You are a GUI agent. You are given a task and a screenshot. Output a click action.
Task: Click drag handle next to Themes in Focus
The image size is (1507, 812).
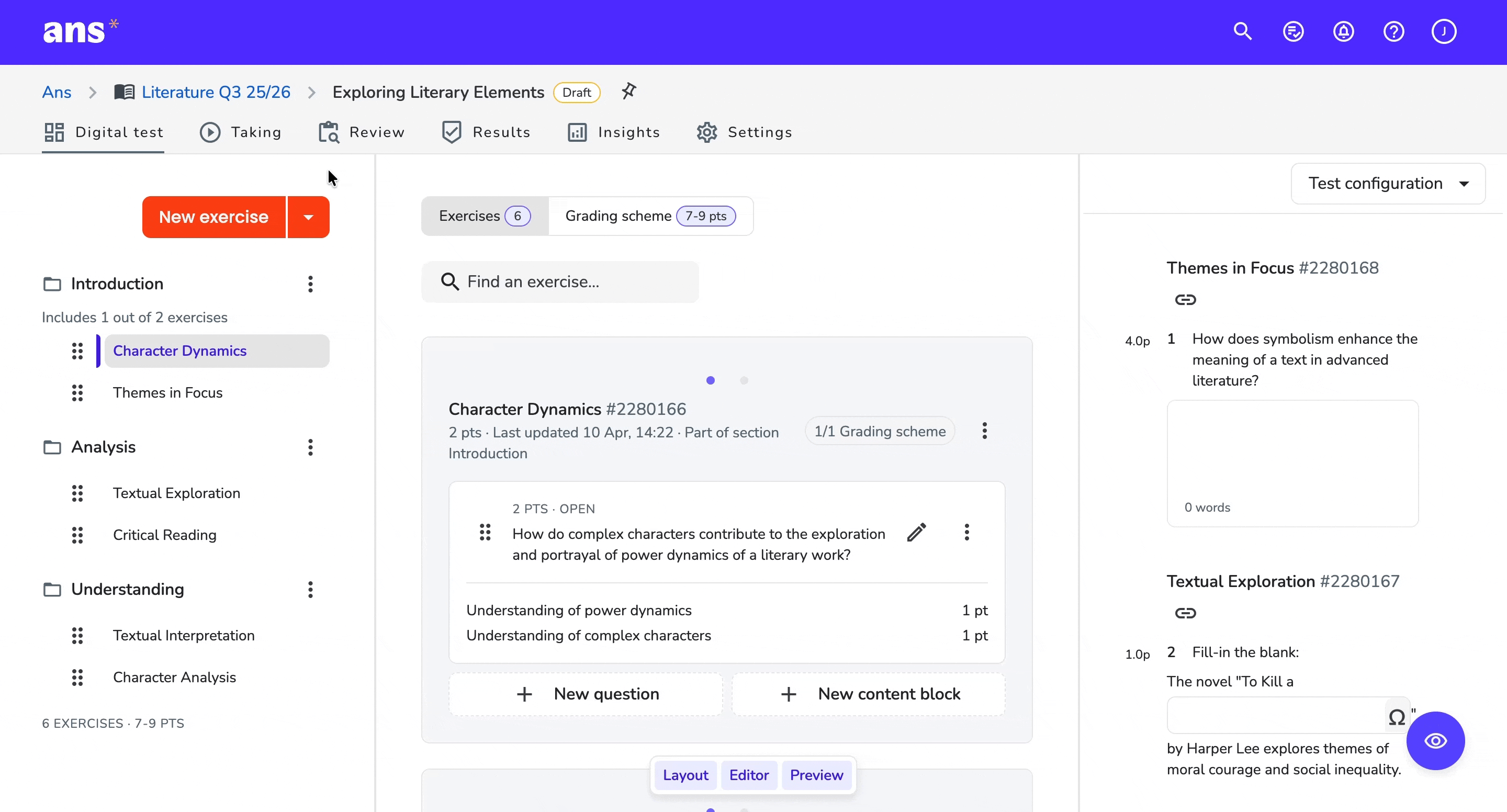coord(77,392)
